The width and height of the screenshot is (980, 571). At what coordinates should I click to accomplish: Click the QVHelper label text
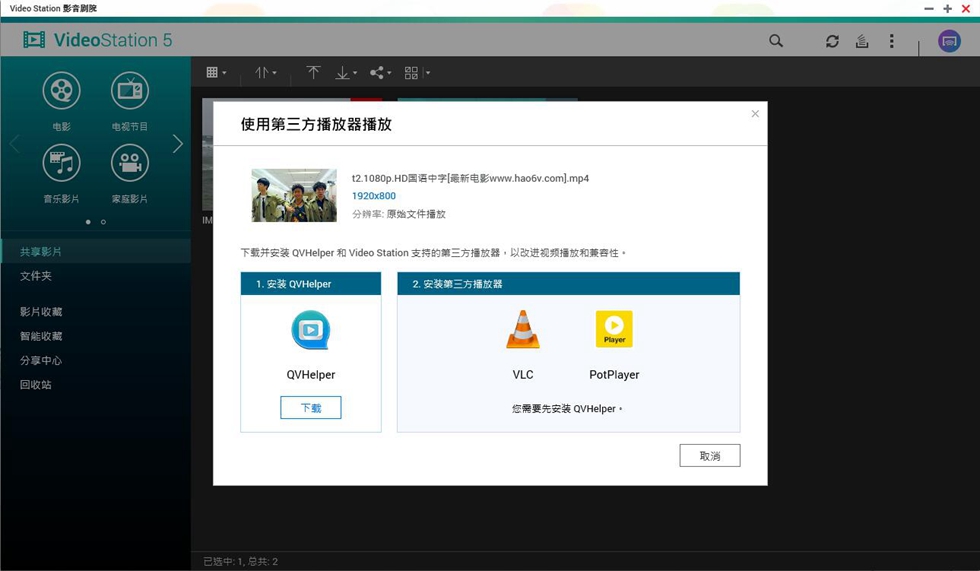311,375
